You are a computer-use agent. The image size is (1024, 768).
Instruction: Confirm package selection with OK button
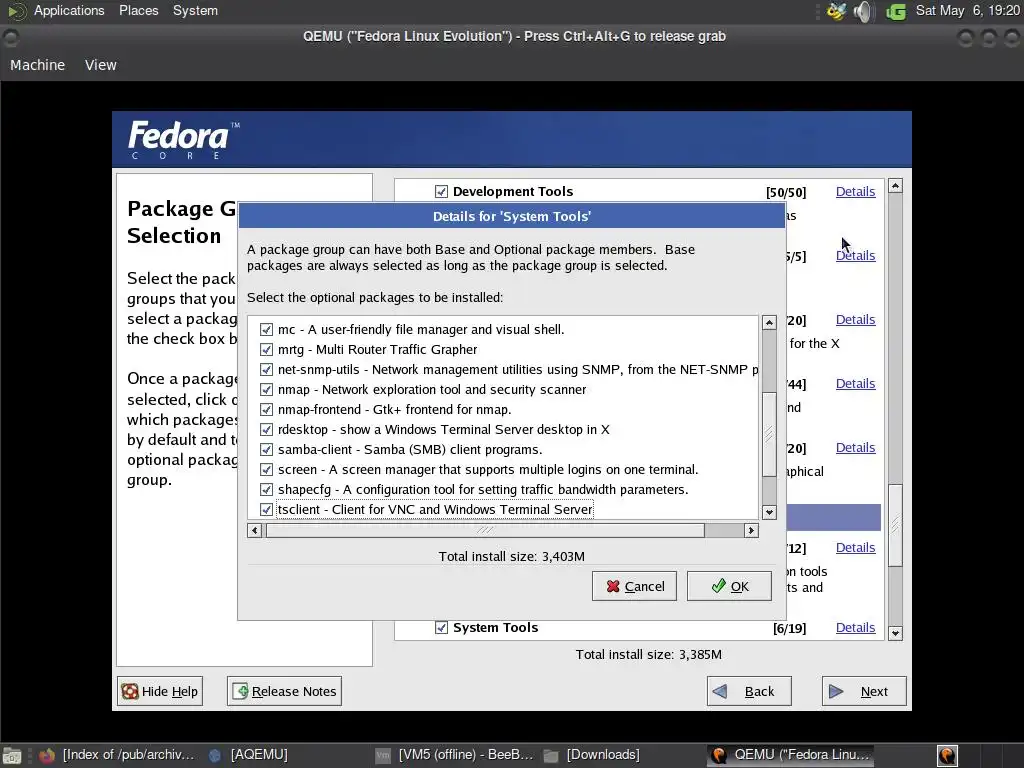[x=729, y=586]
